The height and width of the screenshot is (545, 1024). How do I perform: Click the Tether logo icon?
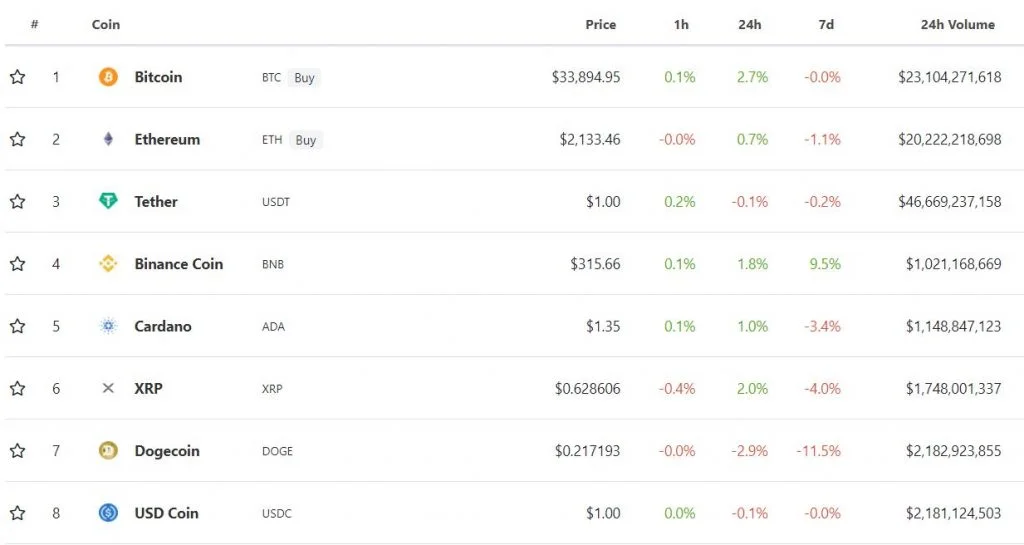coord(108,201)
